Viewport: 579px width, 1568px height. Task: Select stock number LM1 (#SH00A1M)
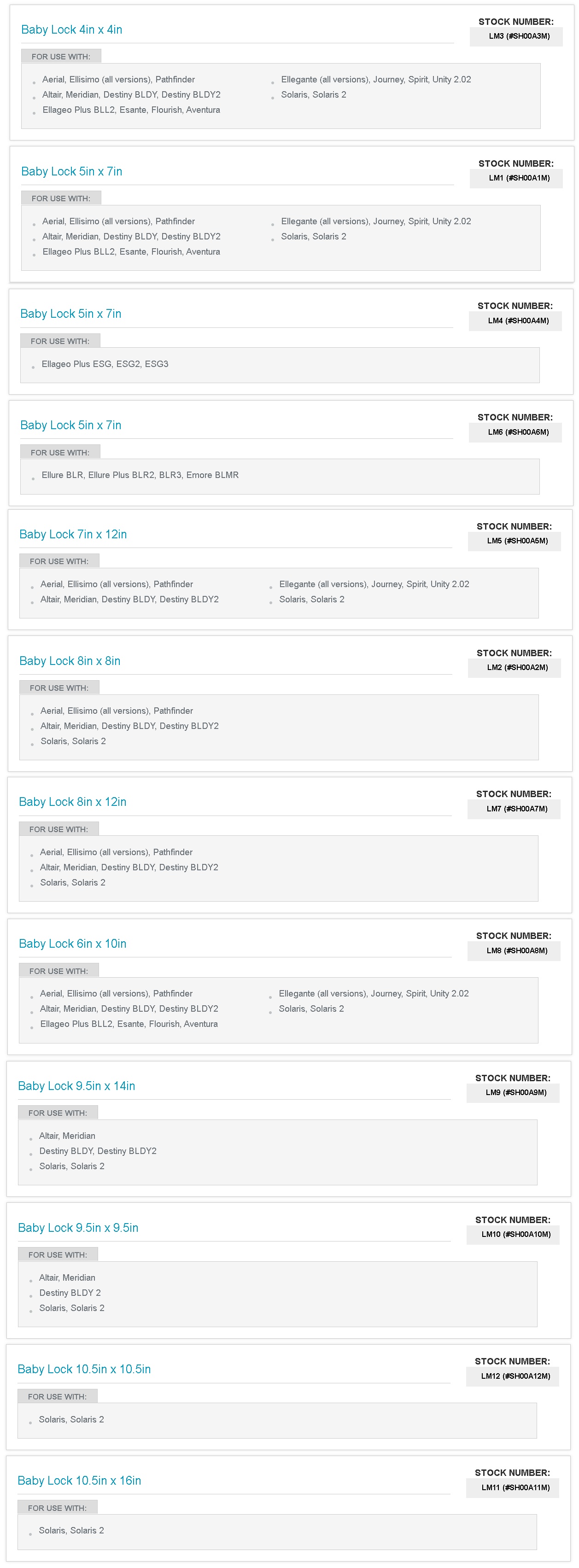click(519, 178)
